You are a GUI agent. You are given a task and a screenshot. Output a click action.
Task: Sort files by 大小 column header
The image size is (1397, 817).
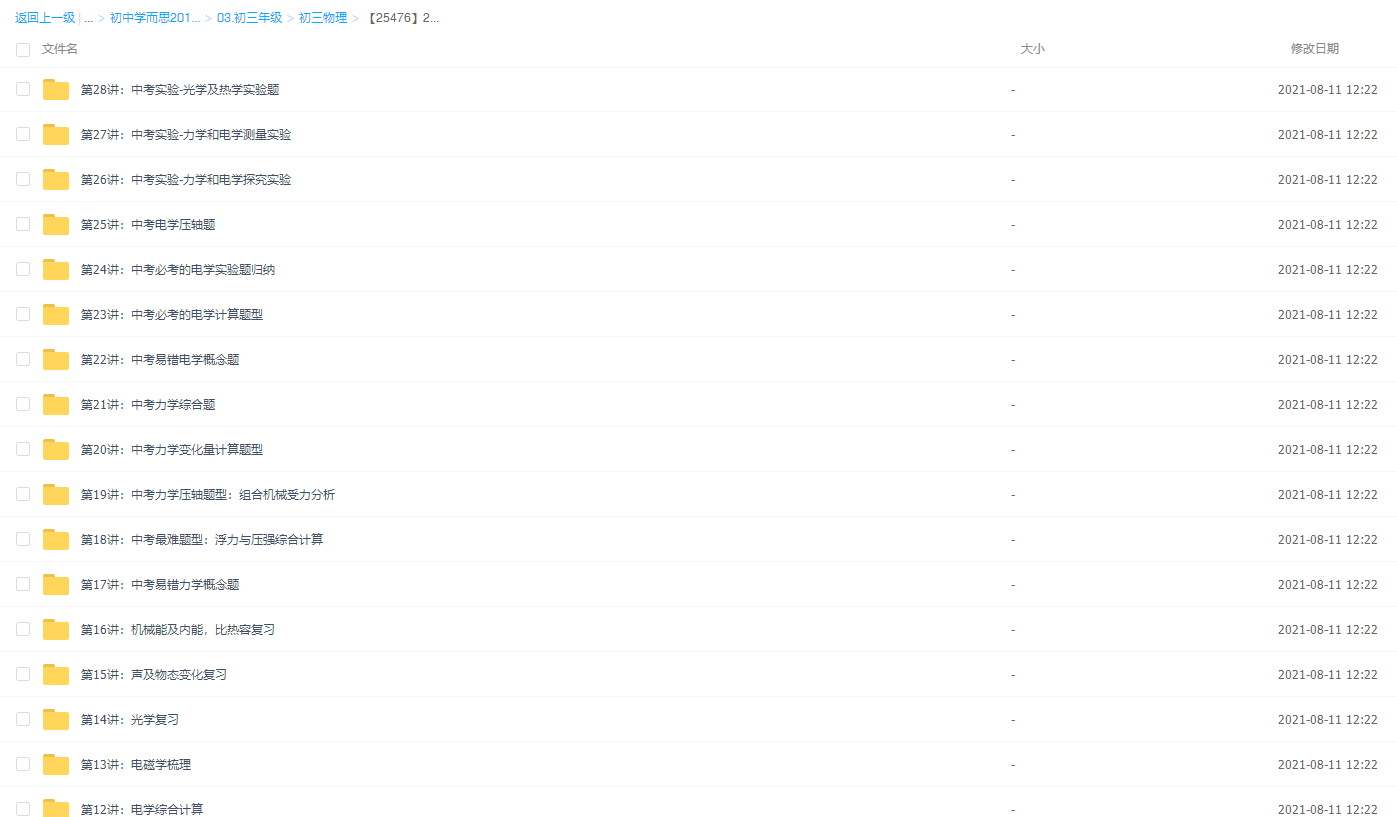[1032, 49]
